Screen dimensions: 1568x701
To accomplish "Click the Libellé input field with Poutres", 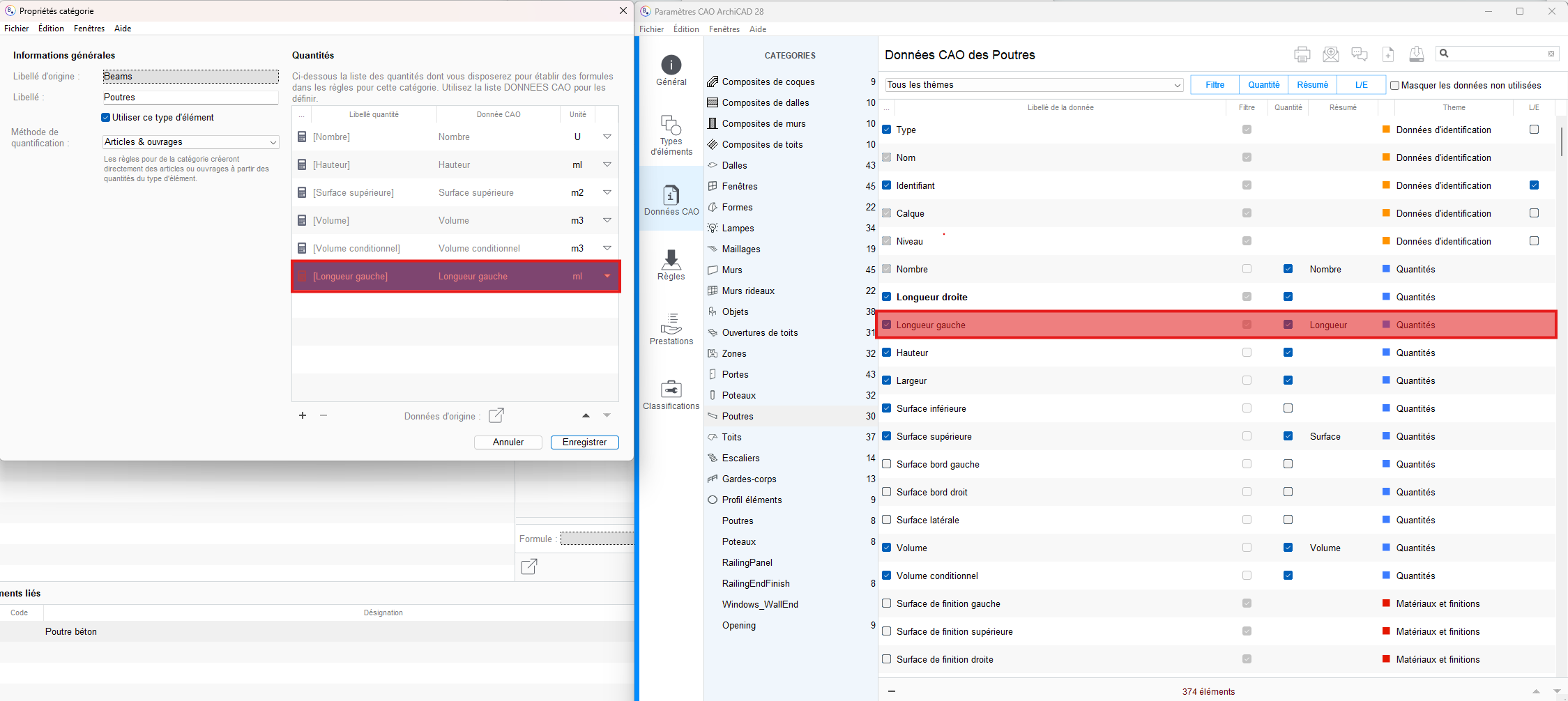I will (x=190, y=98).
